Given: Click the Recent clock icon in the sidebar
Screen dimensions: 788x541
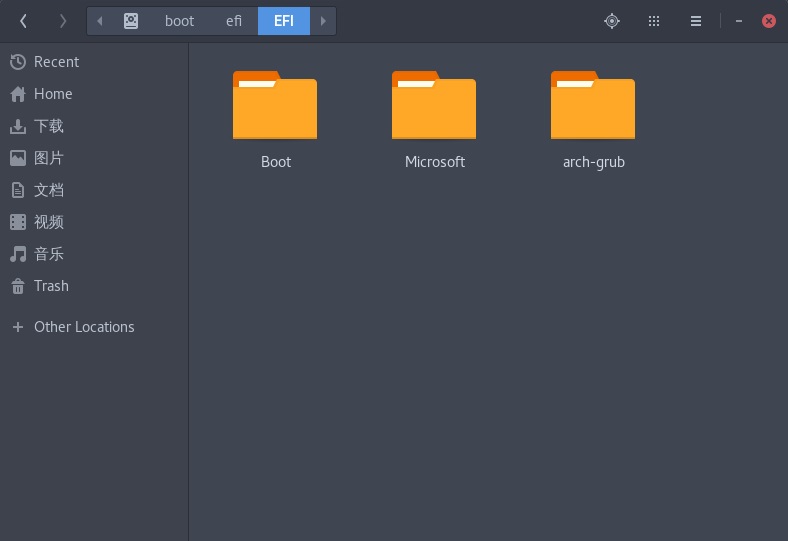Looking at the screenshot, I should 18,62.
